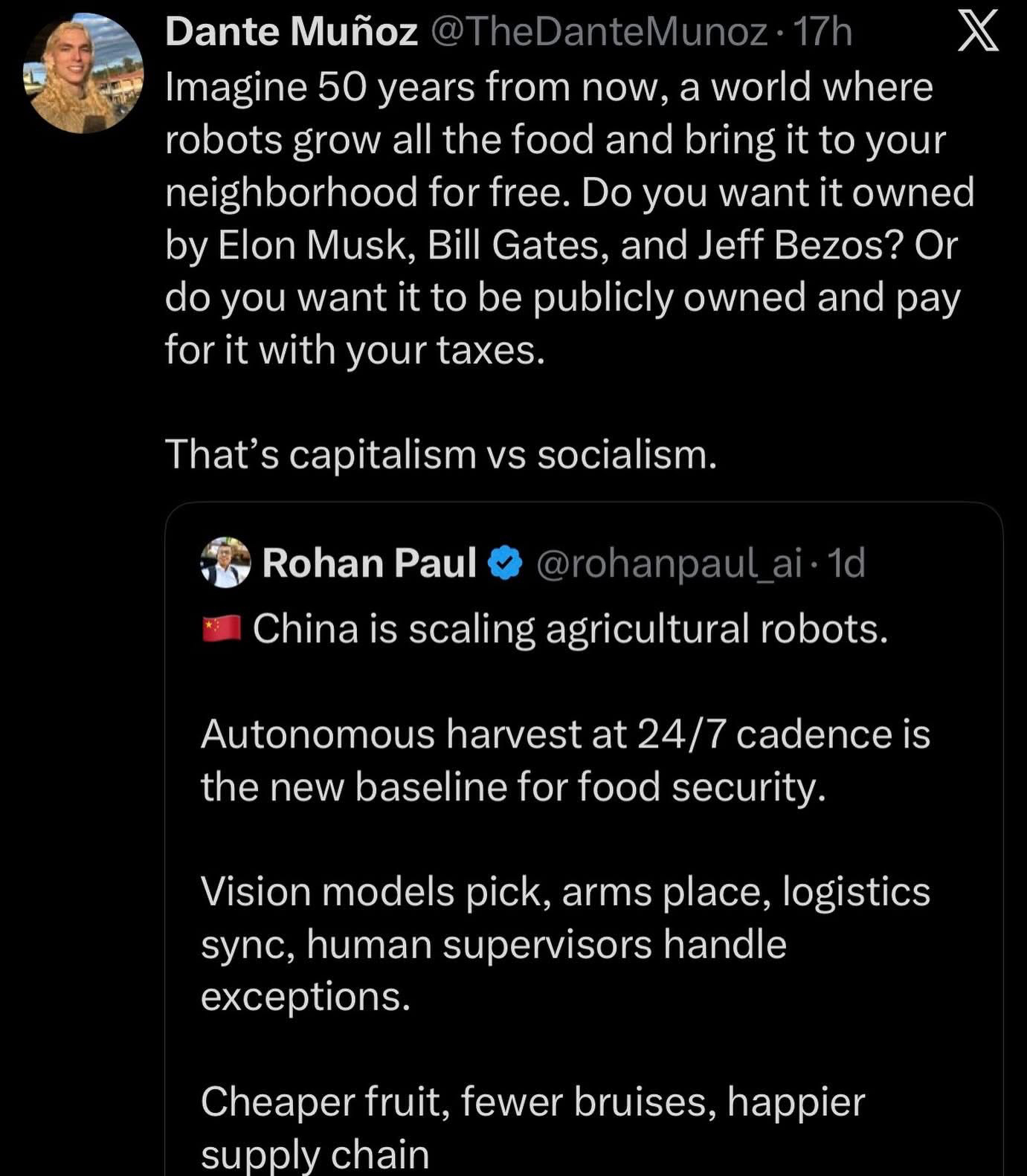The width and height of the screenshot is (1027, 1176).
Task: Click the "Autonomous harvest at 24/7 cadence" line
Action: 565,734
